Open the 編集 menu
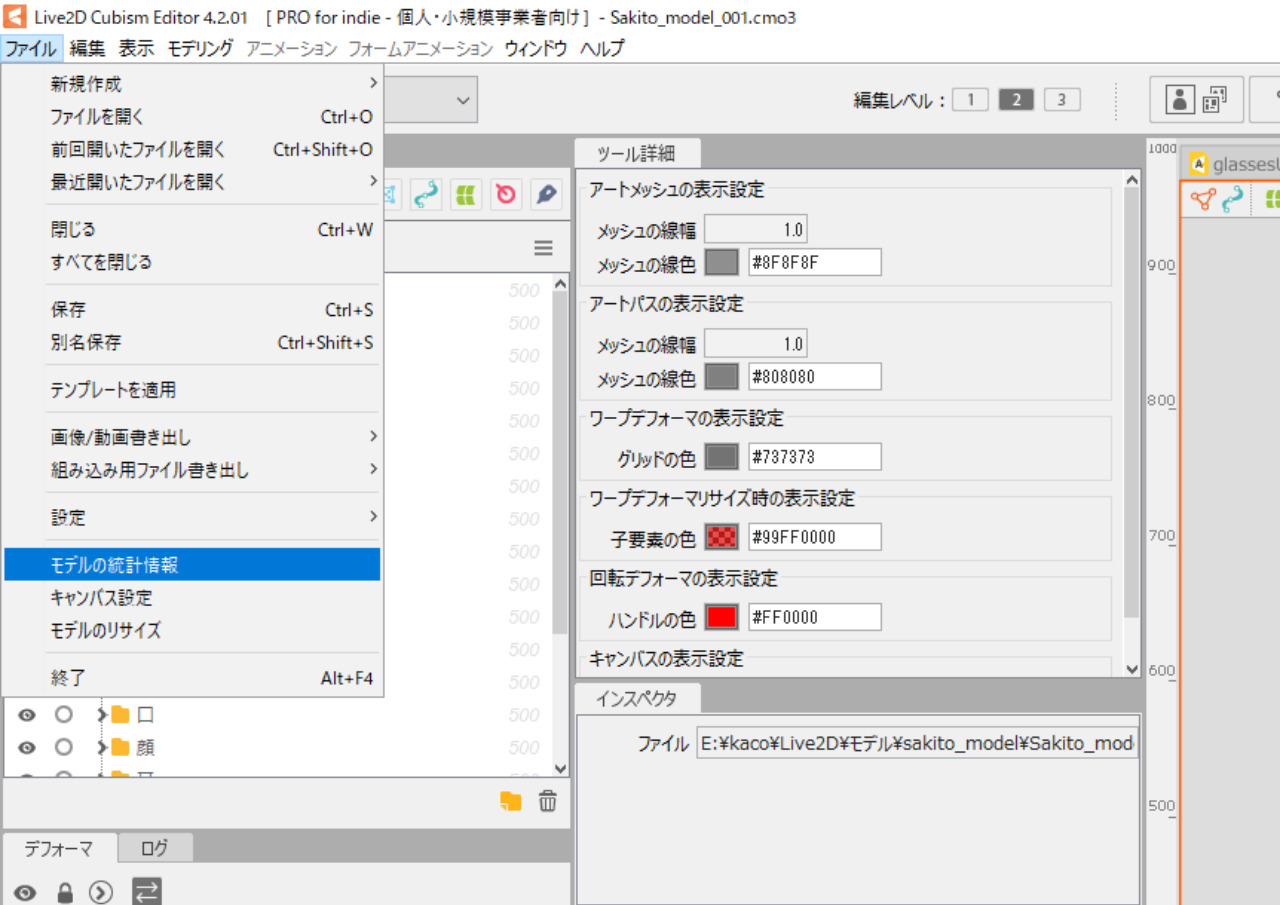Image resolution: width=1280 pixels, height=905 pixels. tap(87, 48)
